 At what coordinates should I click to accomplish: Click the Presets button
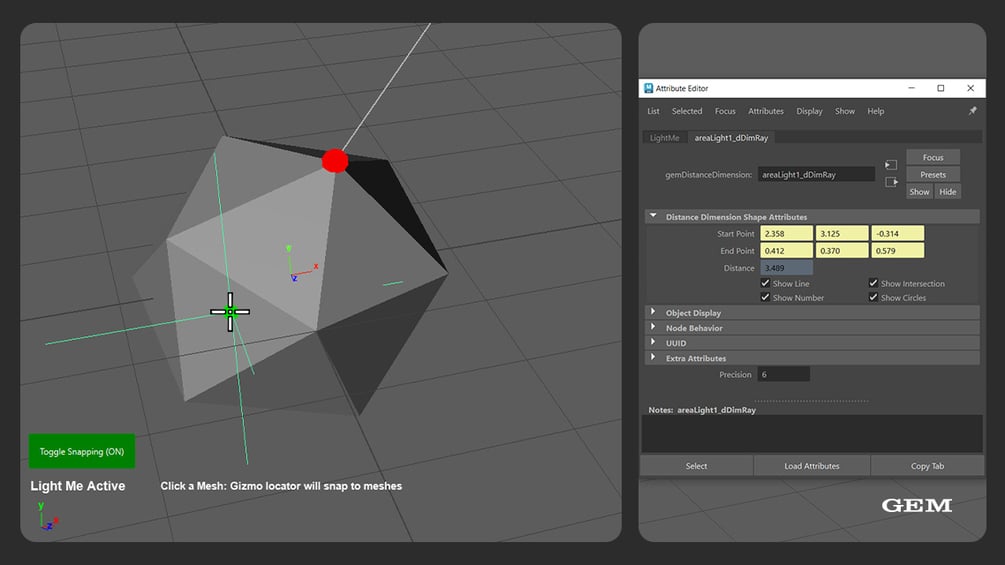coord(933,174)
